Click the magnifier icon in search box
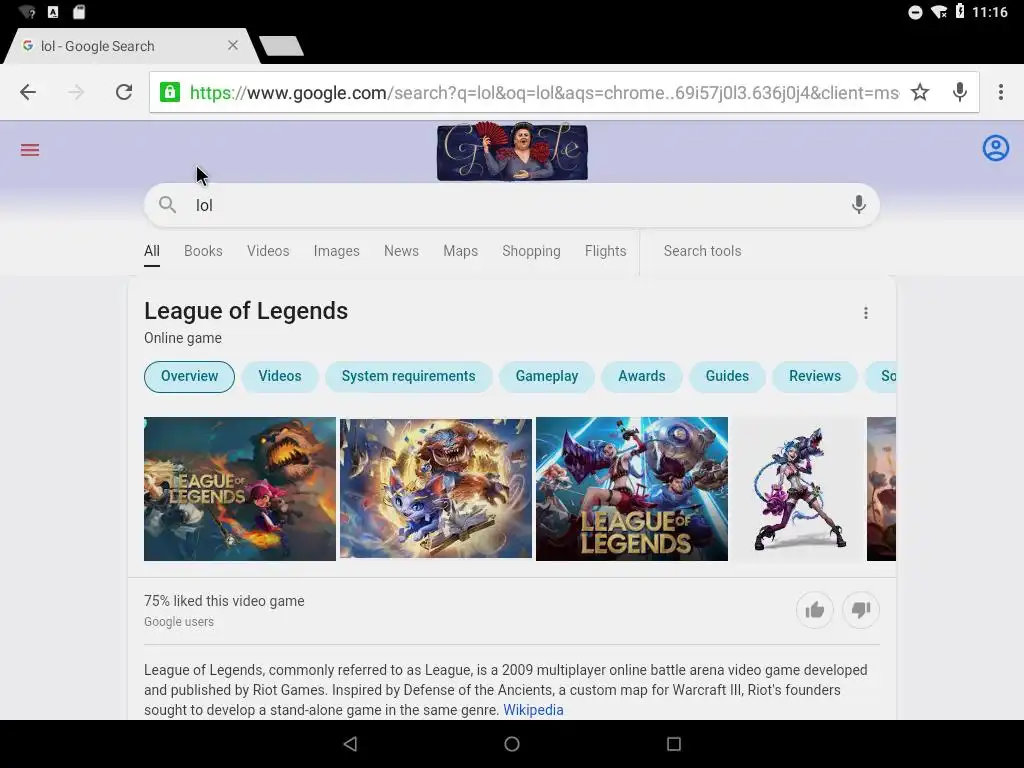This screenshot has height=768, width=1024. click(167, 205)
